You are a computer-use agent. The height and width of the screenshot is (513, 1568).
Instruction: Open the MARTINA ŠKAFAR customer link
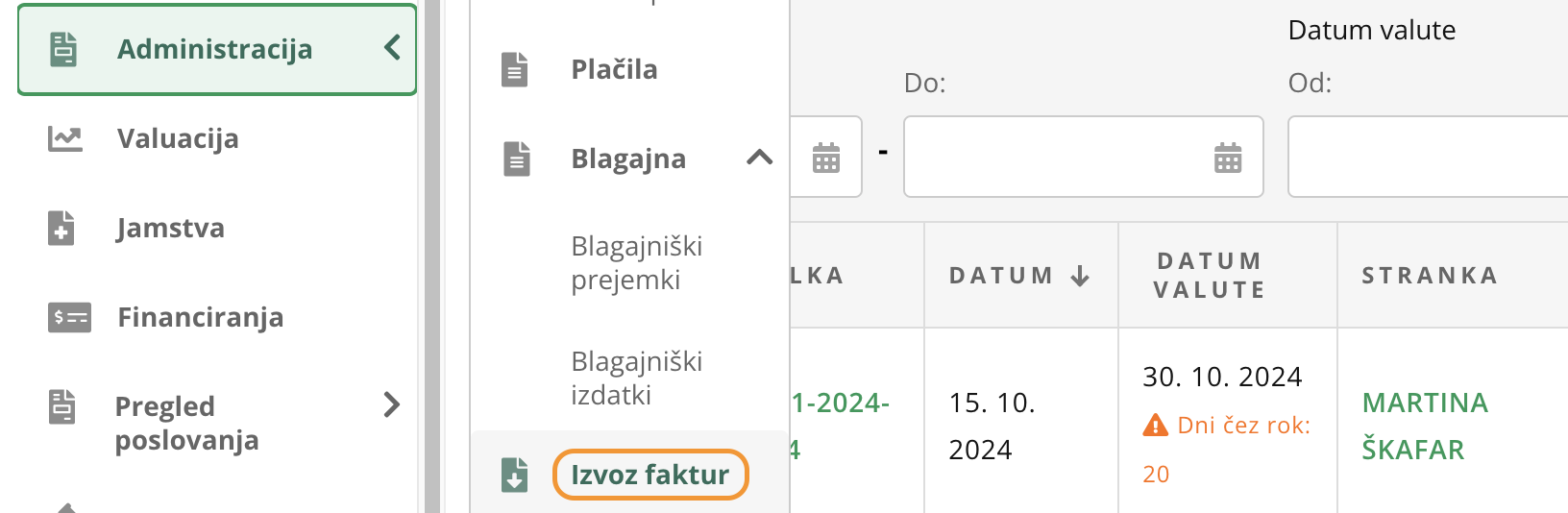click(x=1426, y=426)
